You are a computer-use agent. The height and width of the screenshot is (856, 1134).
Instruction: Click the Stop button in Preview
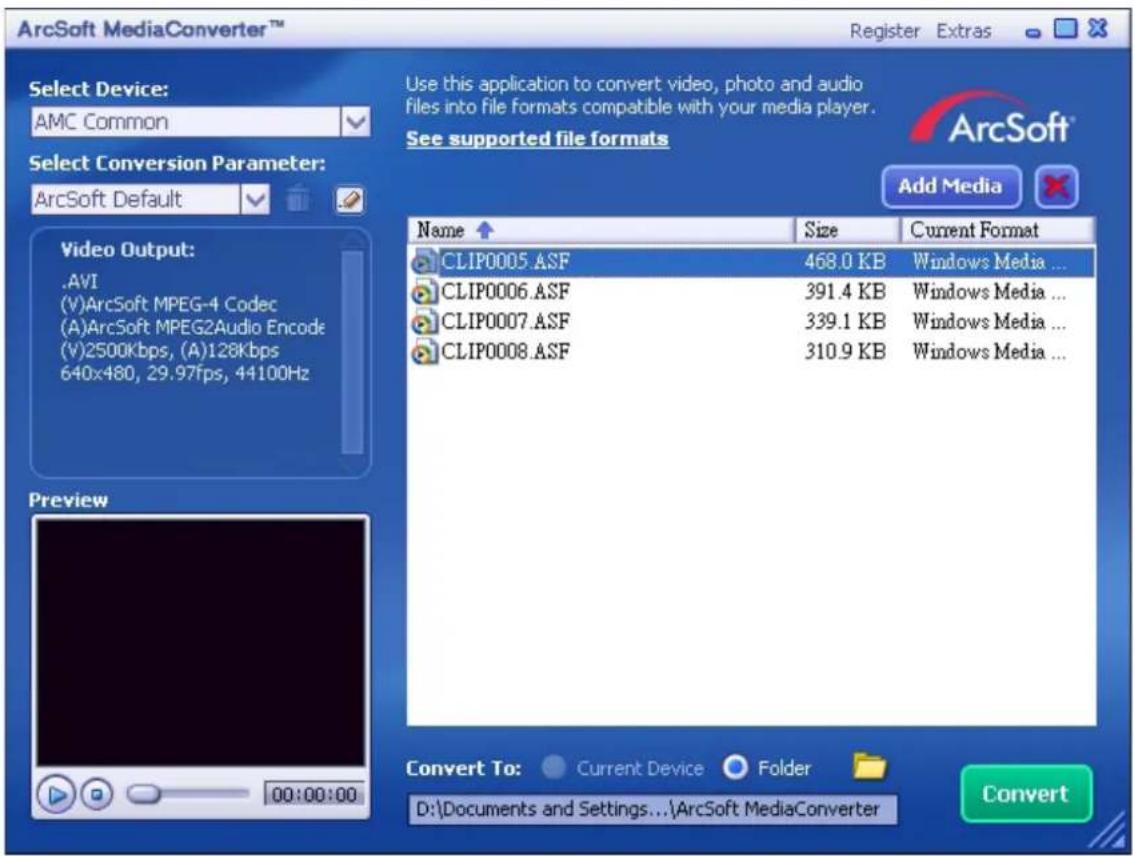[x=96, y=795]
